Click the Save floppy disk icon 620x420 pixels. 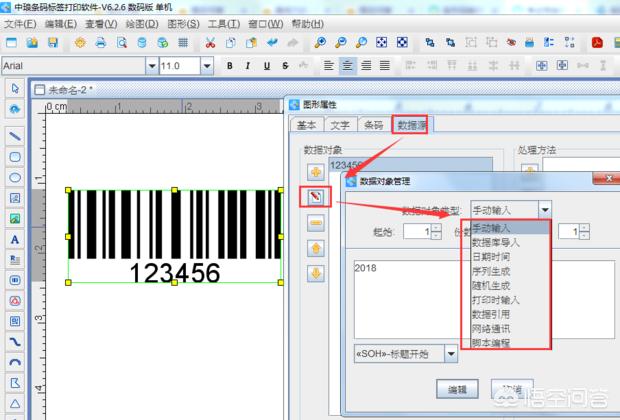click(53, 42)
